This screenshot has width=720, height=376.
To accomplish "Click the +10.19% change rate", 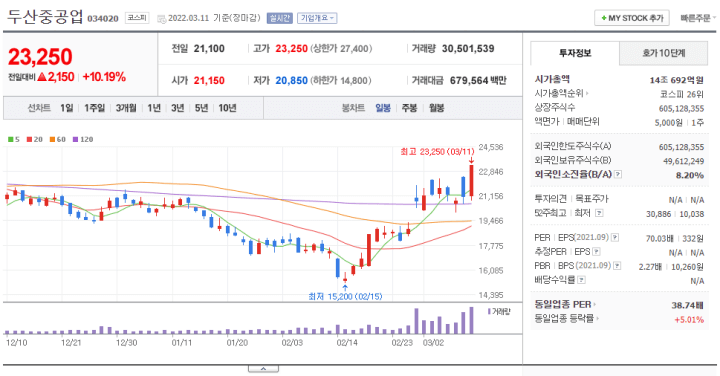I will click(104, 77).
